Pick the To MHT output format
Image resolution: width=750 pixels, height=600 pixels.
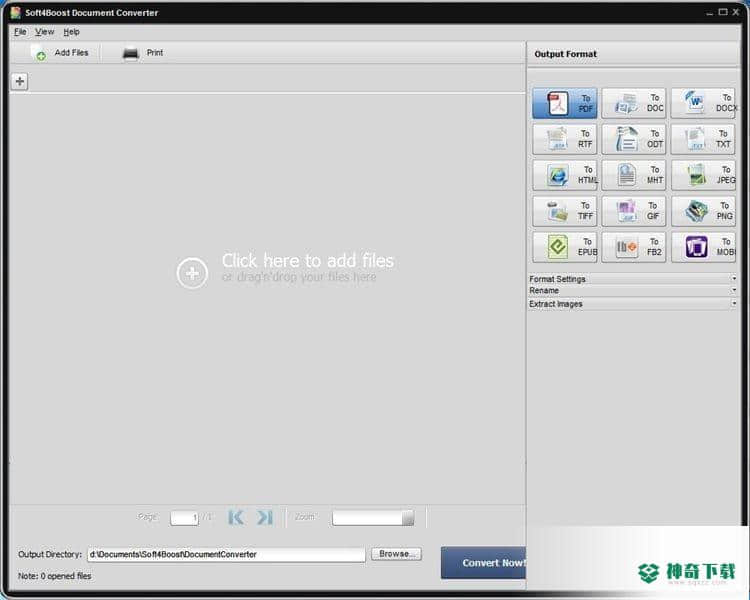[x=633, y=175]
